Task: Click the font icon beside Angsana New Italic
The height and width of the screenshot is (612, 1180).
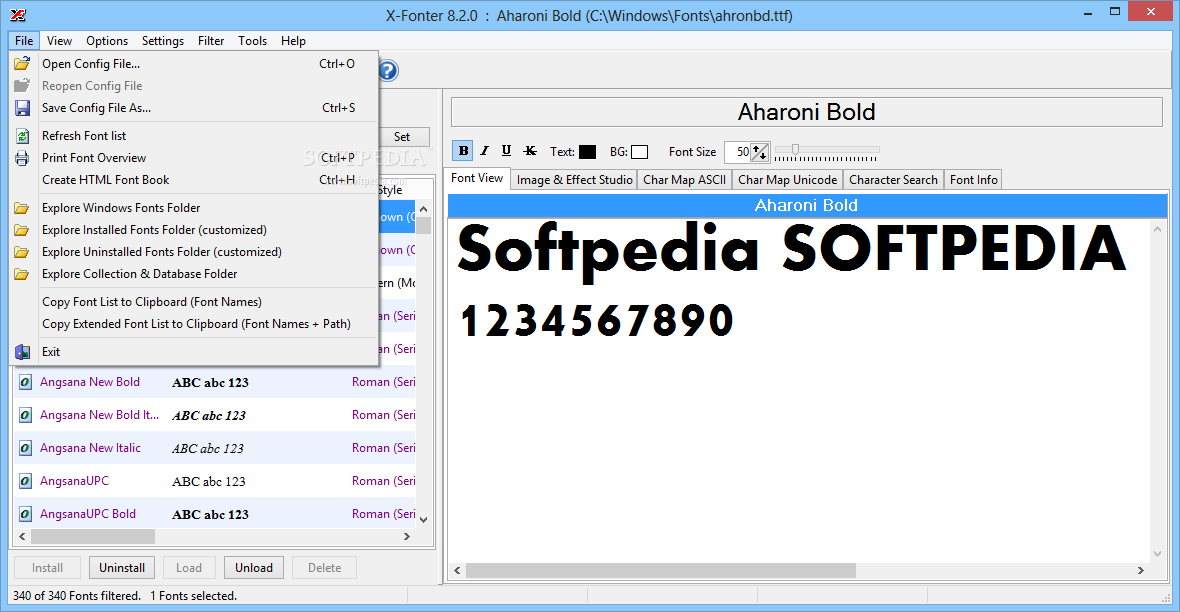Action: pos(26,448)
